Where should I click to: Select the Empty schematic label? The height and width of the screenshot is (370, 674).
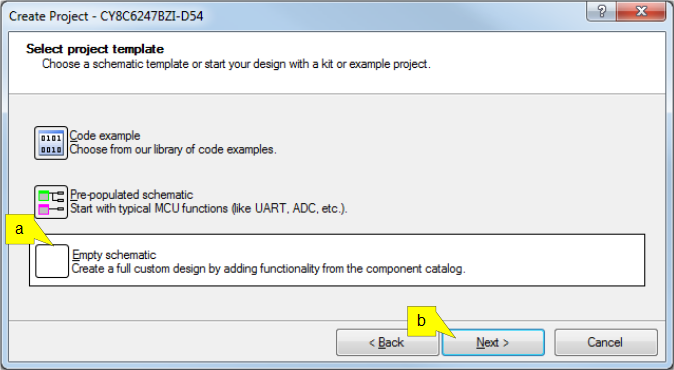[114, 255]
